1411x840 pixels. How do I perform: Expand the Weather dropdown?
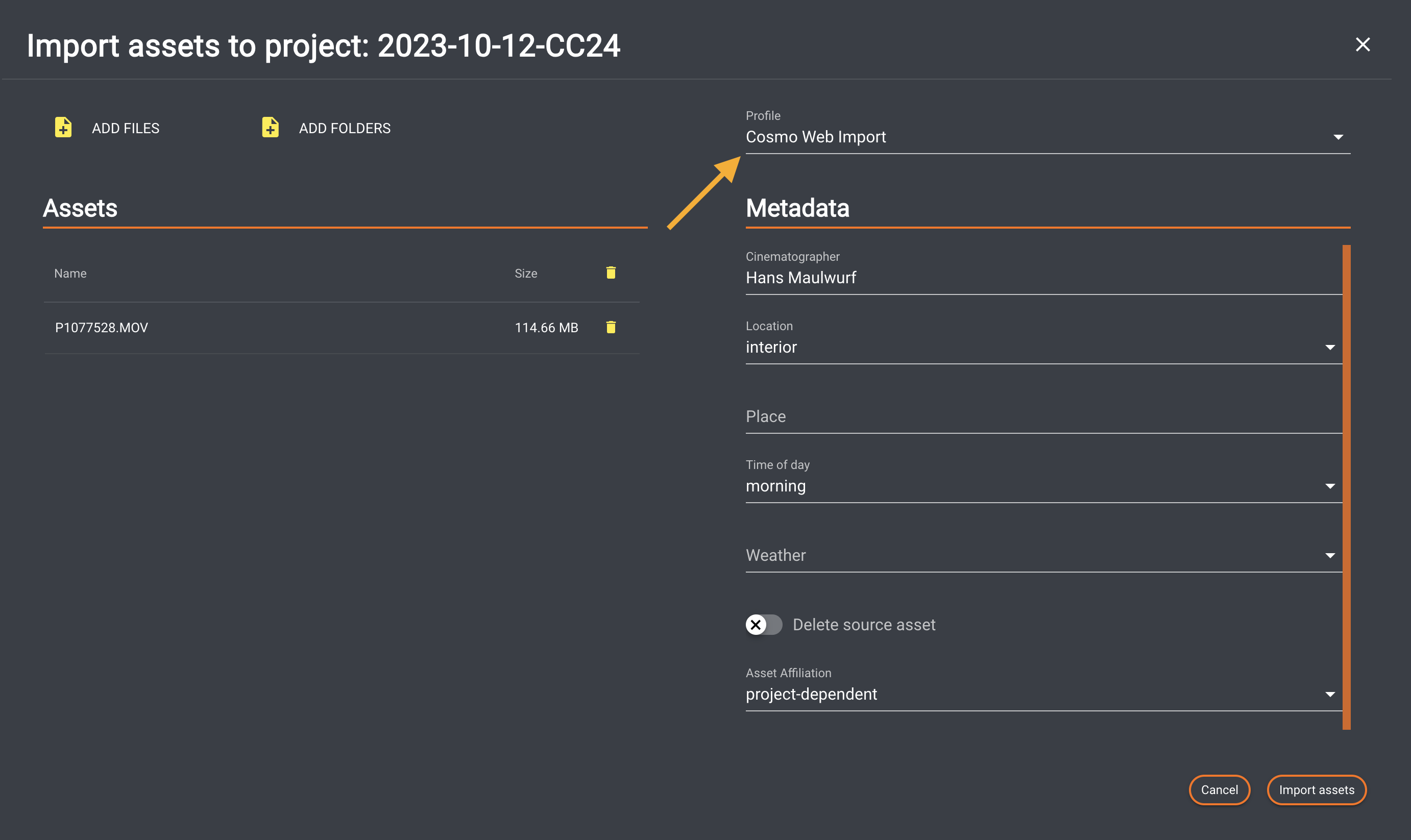[1043, 555]
